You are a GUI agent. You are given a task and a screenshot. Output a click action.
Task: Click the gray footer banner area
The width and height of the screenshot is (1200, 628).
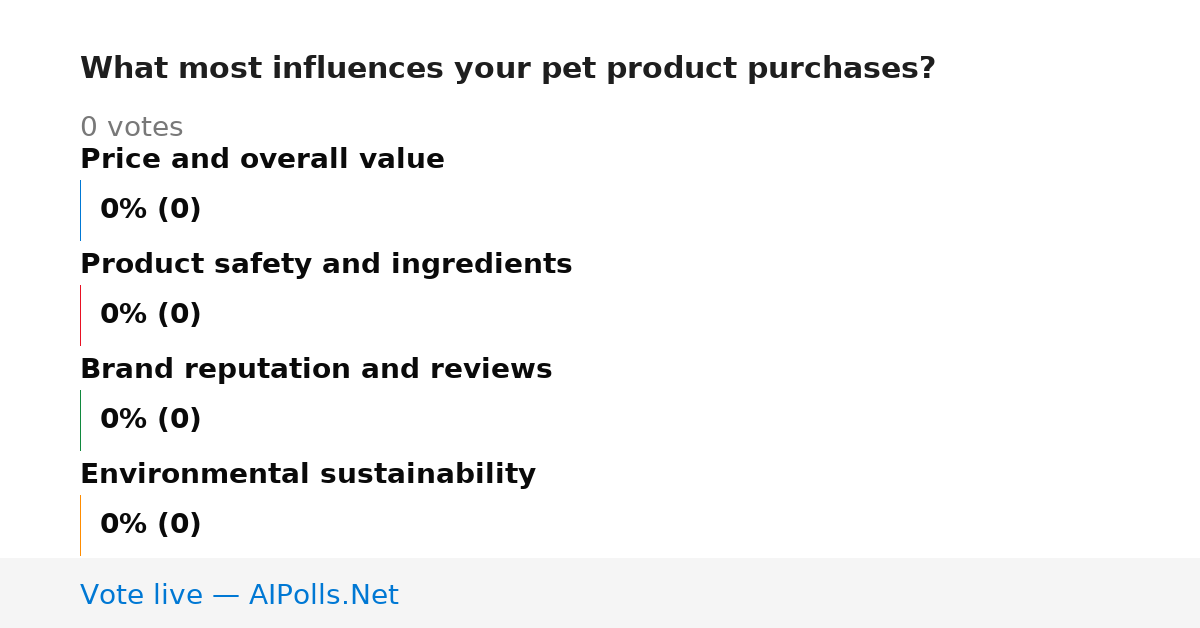600,593
